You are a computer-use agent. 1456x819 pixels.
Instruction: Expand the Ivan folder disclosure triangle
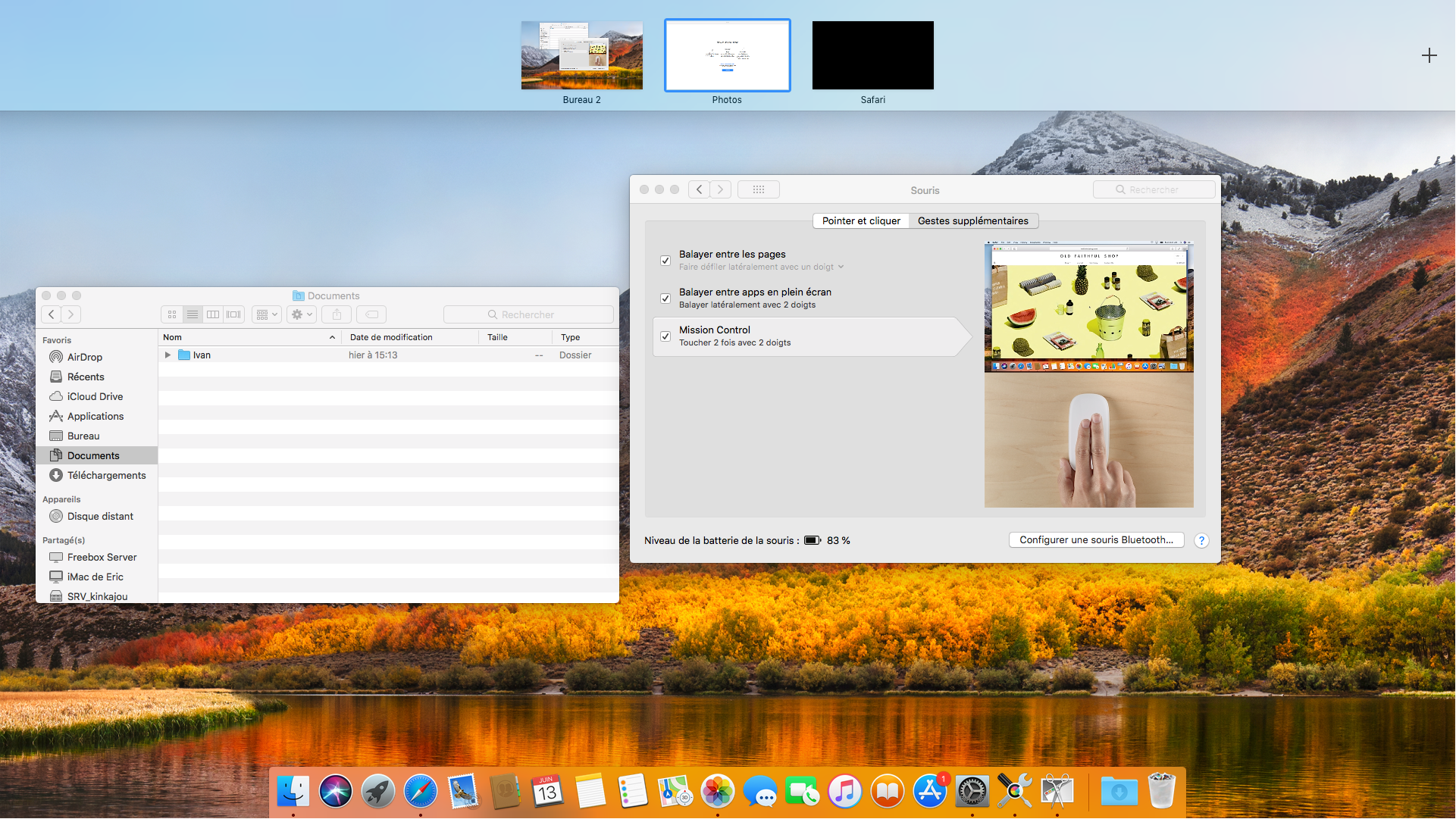[168, 355]
